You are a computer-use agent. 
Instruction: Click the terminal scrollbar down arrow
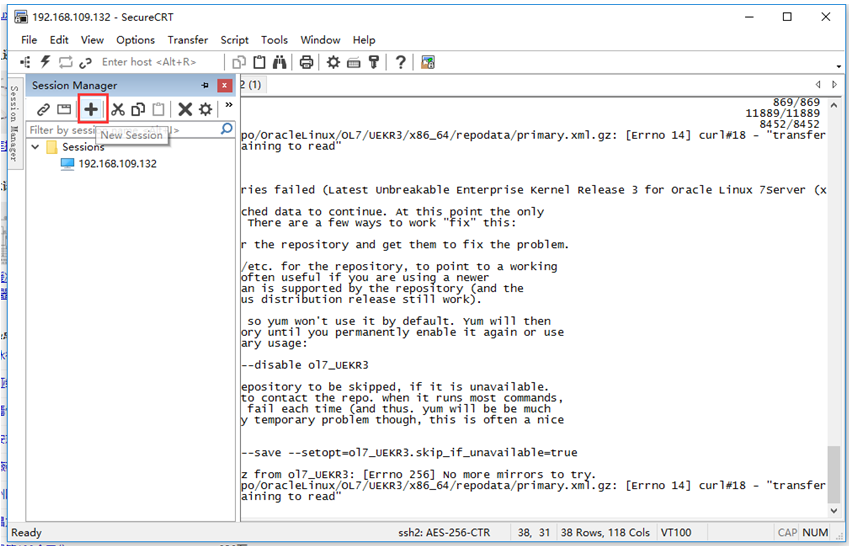coord(834,510)
